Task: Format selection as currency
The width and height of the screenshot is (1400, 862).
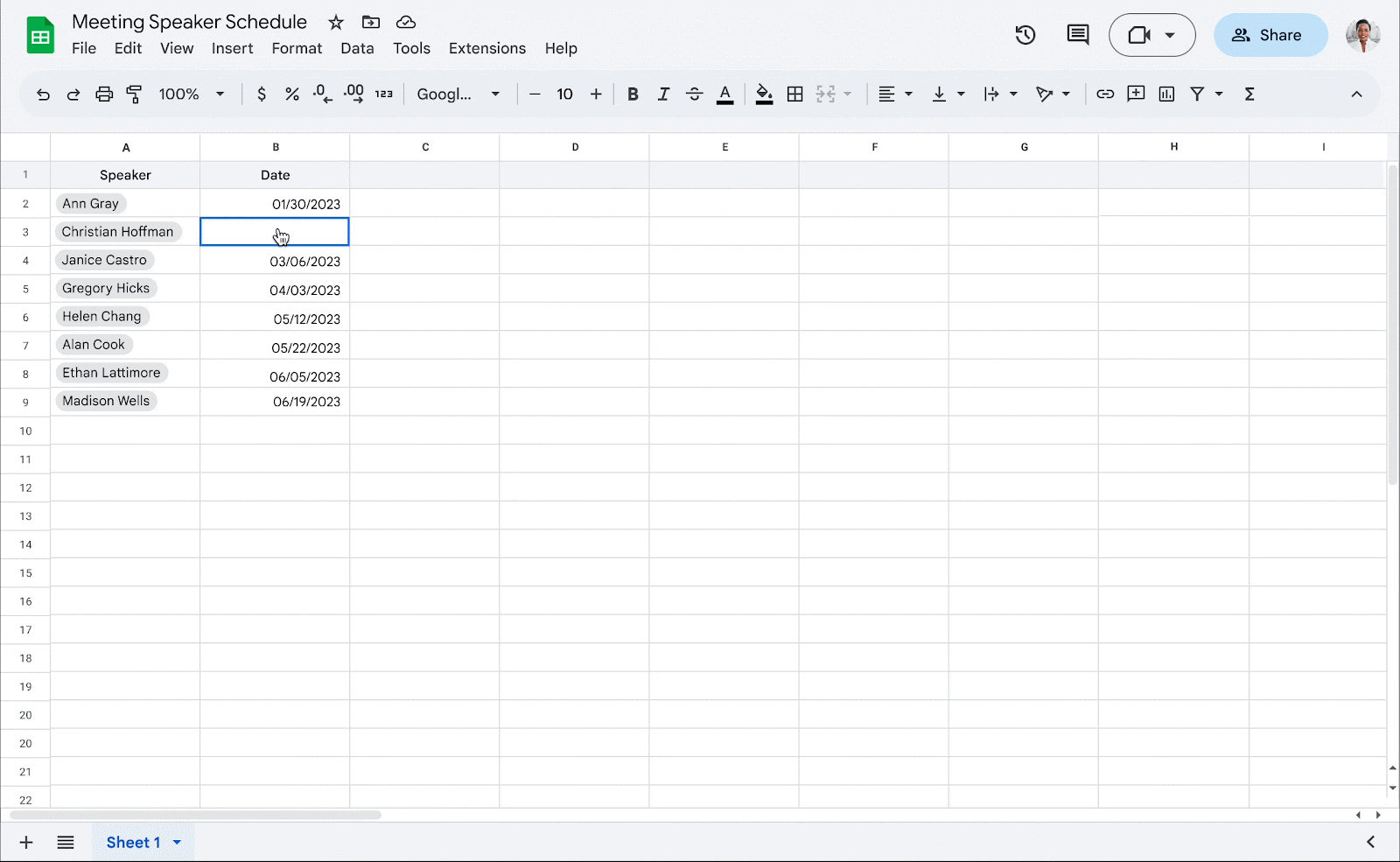Action: [x=261, y=94]
